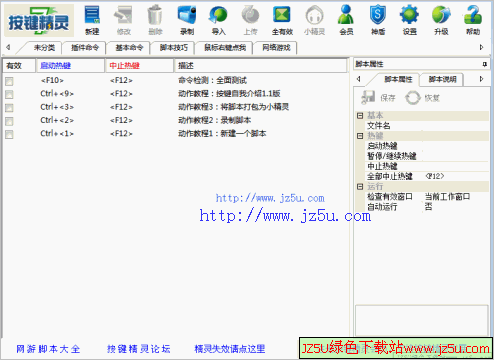The image size is (494, 360).
Task: Click the 全部中止热键 F12 value
Action: pos(455,176)
